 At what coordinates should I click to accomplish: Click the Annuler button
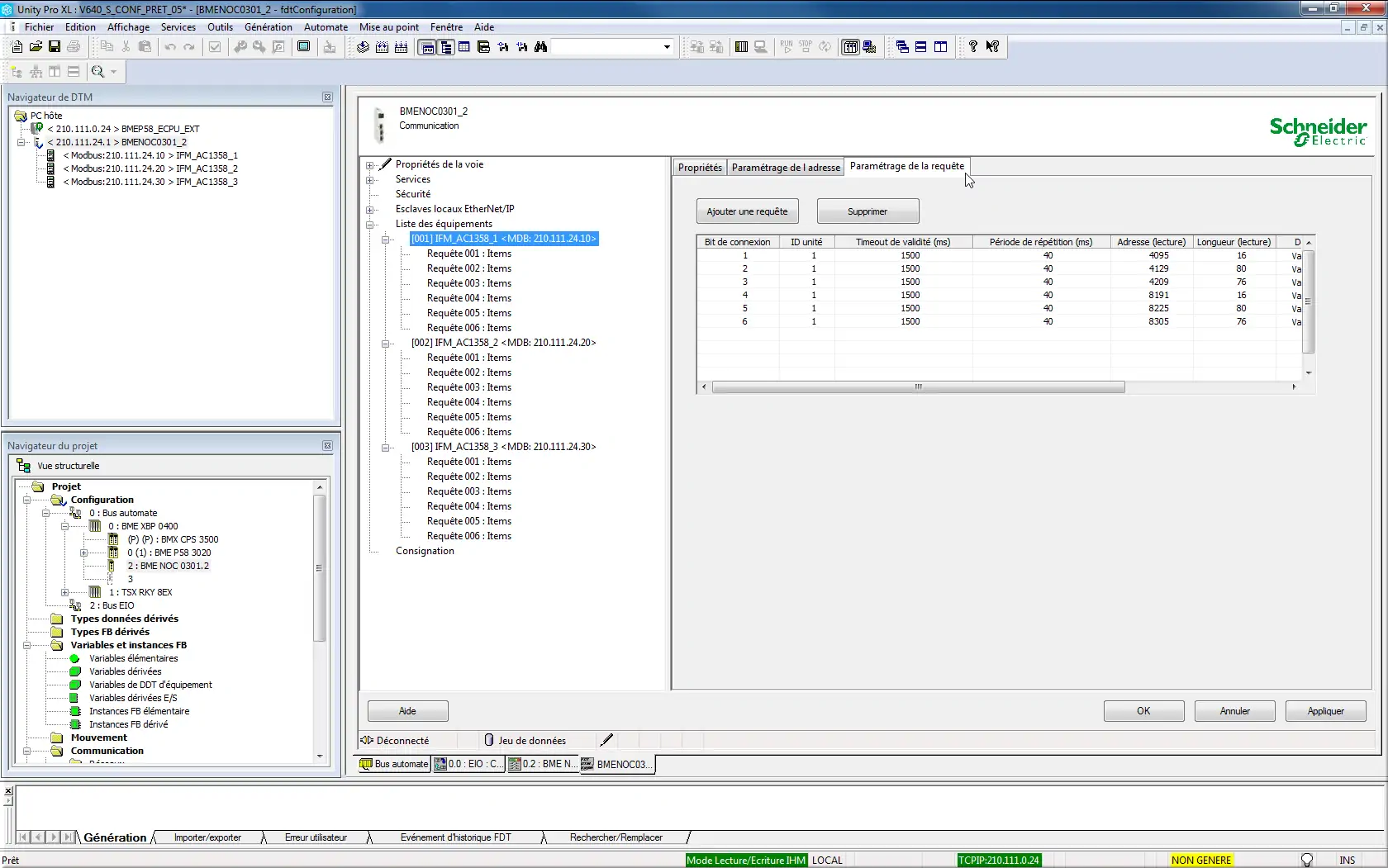coord(1234,711)
